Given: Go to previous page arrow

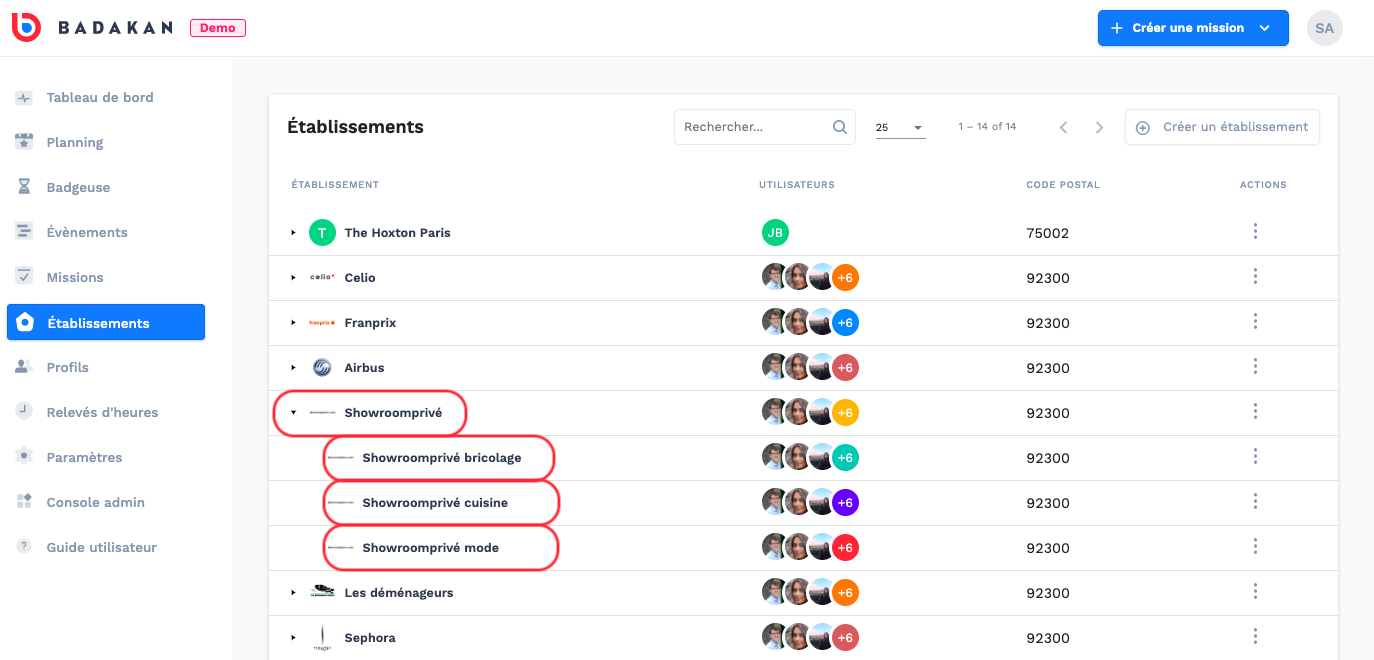Looking at the screenshot, I should (x=1063, y=127).
